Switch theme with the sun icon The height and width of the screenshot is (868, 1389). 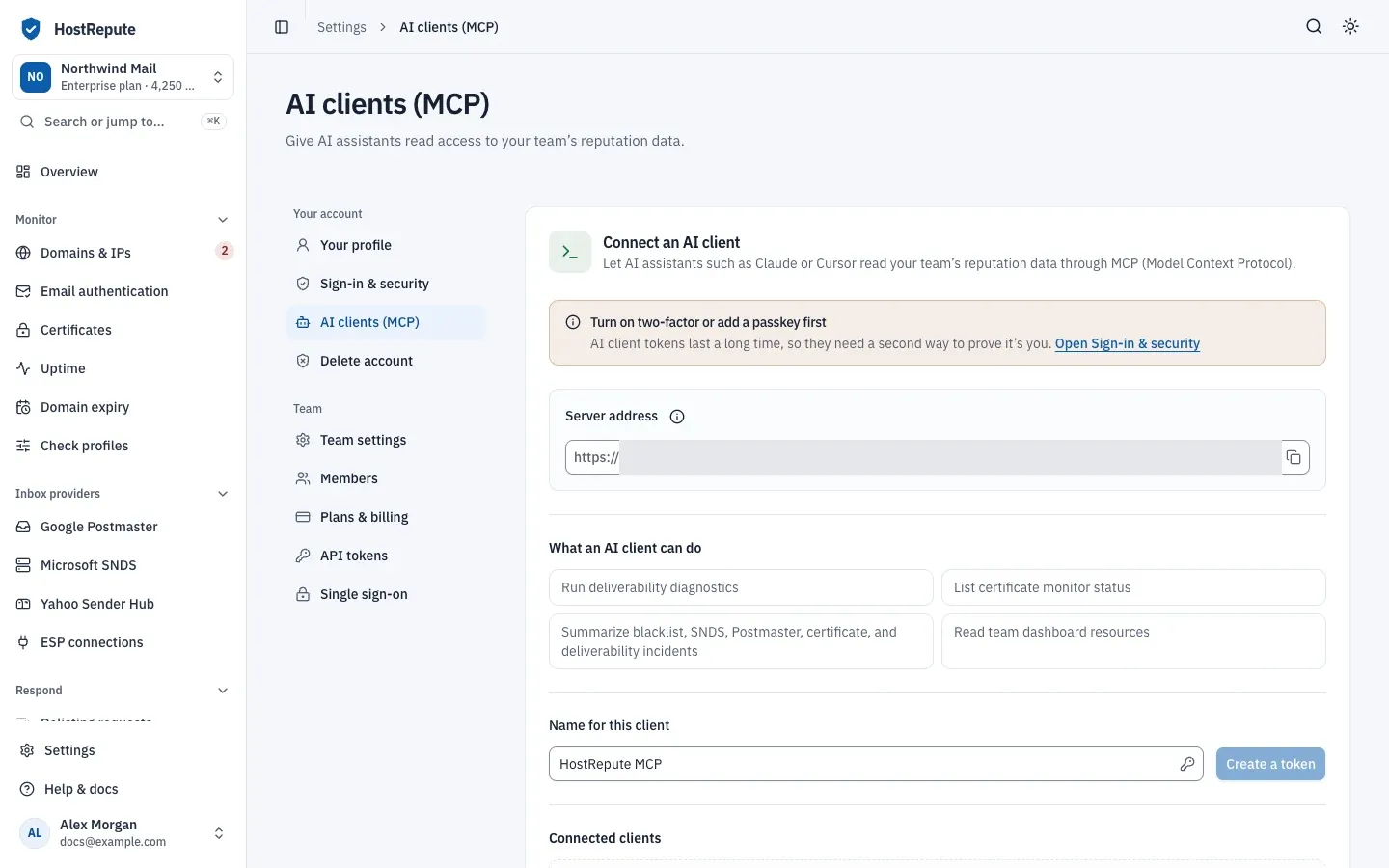(1350, 27)
